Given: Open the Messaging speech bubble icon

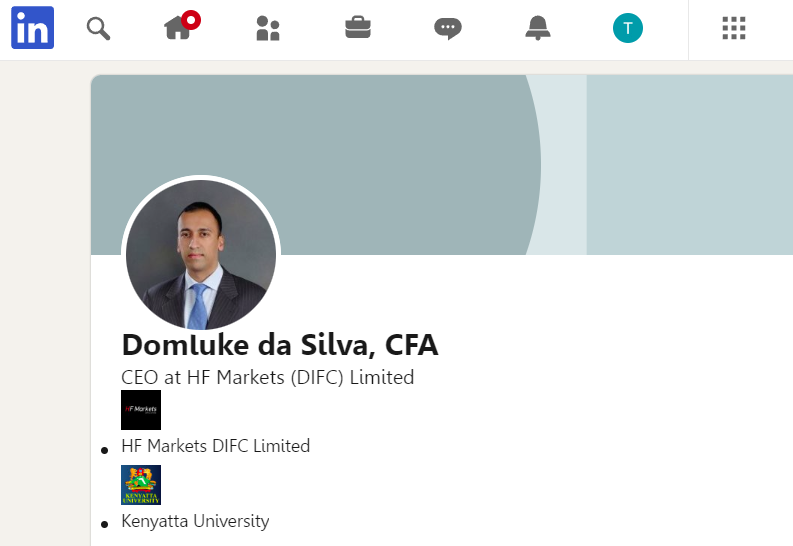Looking at the screenshot, I should tap(447, 28).
